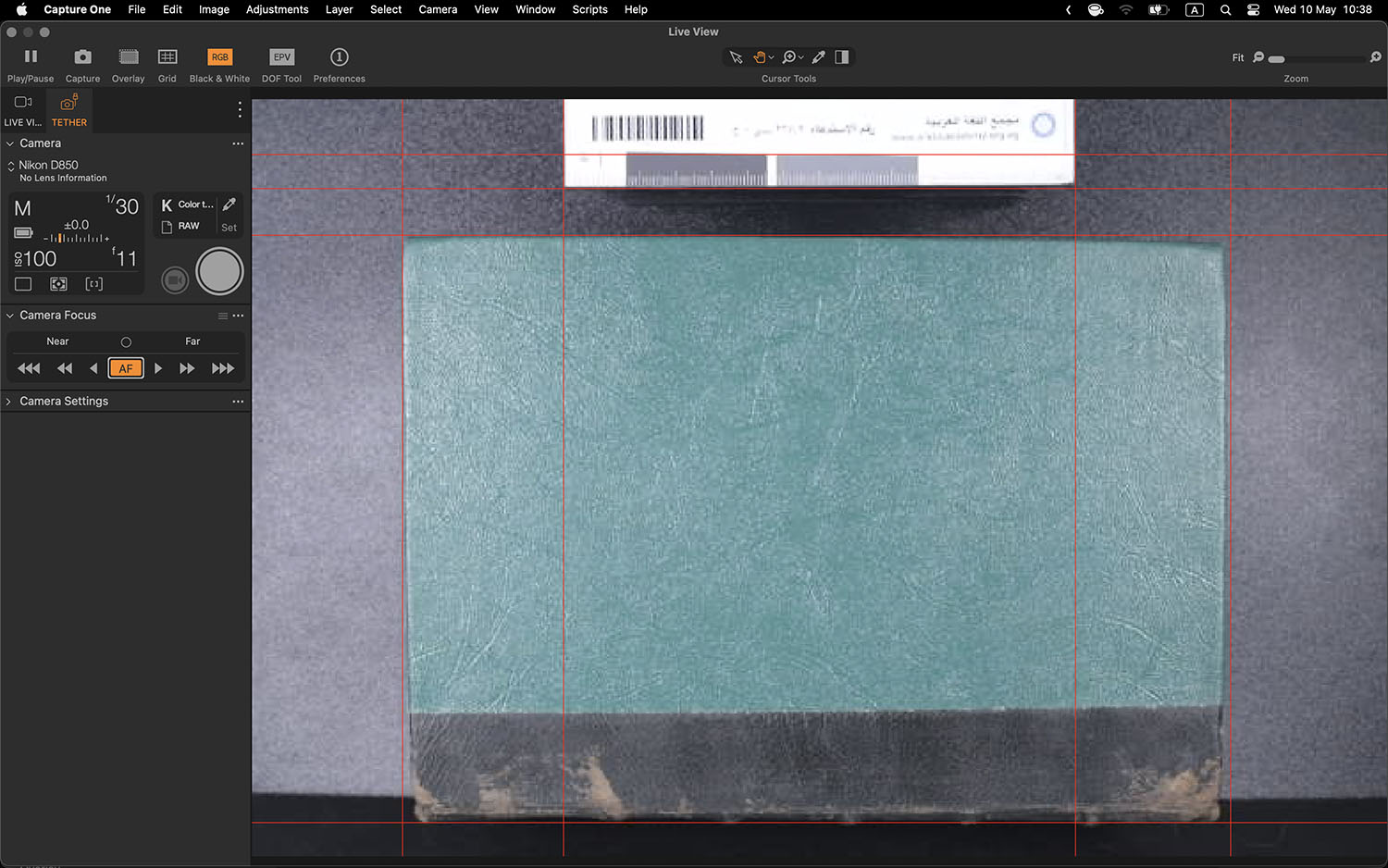Click the large round shutter capture button

(219, 272)
